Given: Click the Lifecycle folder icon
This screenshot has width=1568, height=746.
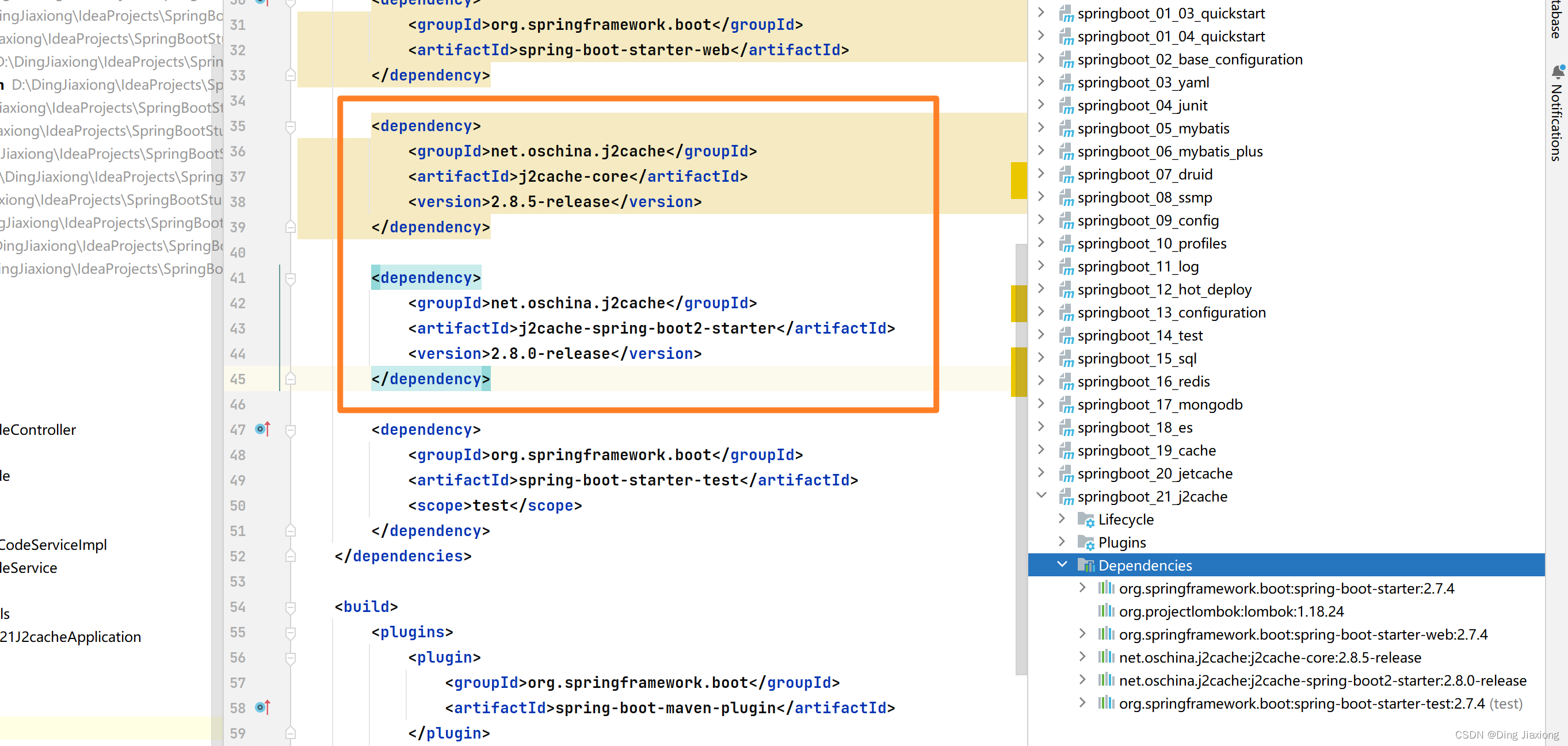Looking at the screenshot, I should tap(1086, 519).
